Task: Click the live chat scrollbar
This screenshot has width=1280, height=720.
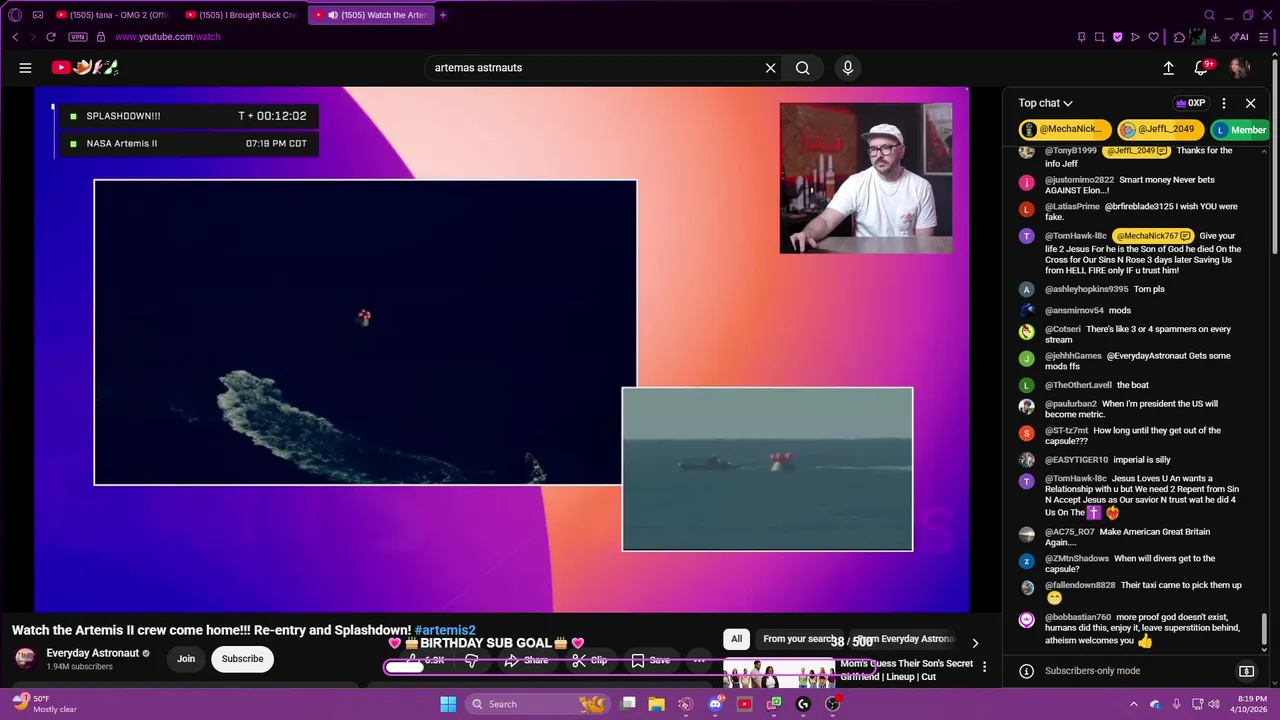Action: (1265, 630)
